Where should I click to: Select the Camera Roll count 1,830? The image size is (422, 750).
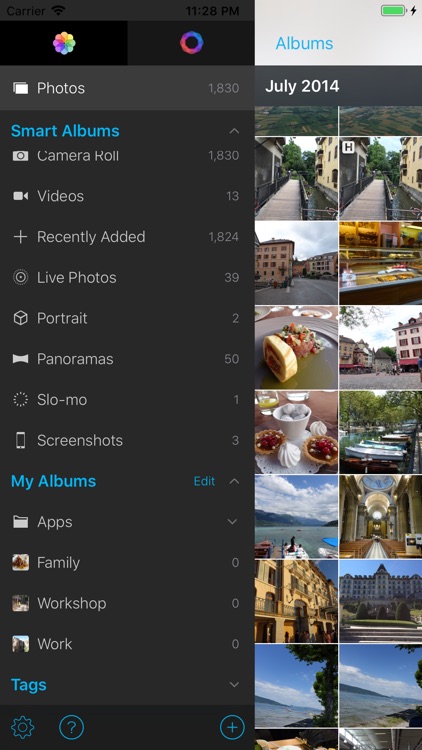223,155
